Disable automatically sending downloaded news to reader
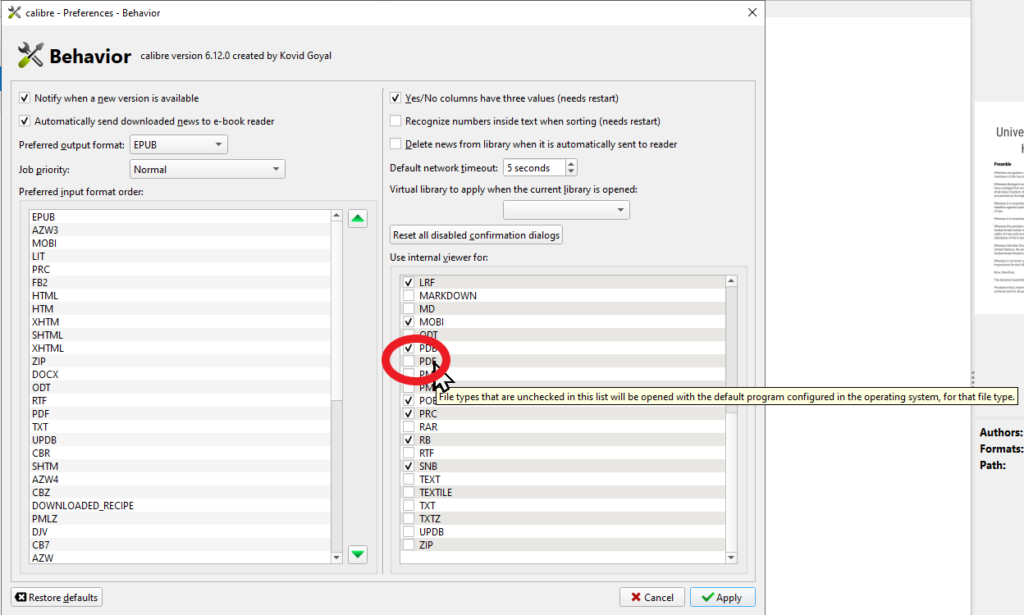This screenshot has width=1024, height=615. (x=25, y=121)
